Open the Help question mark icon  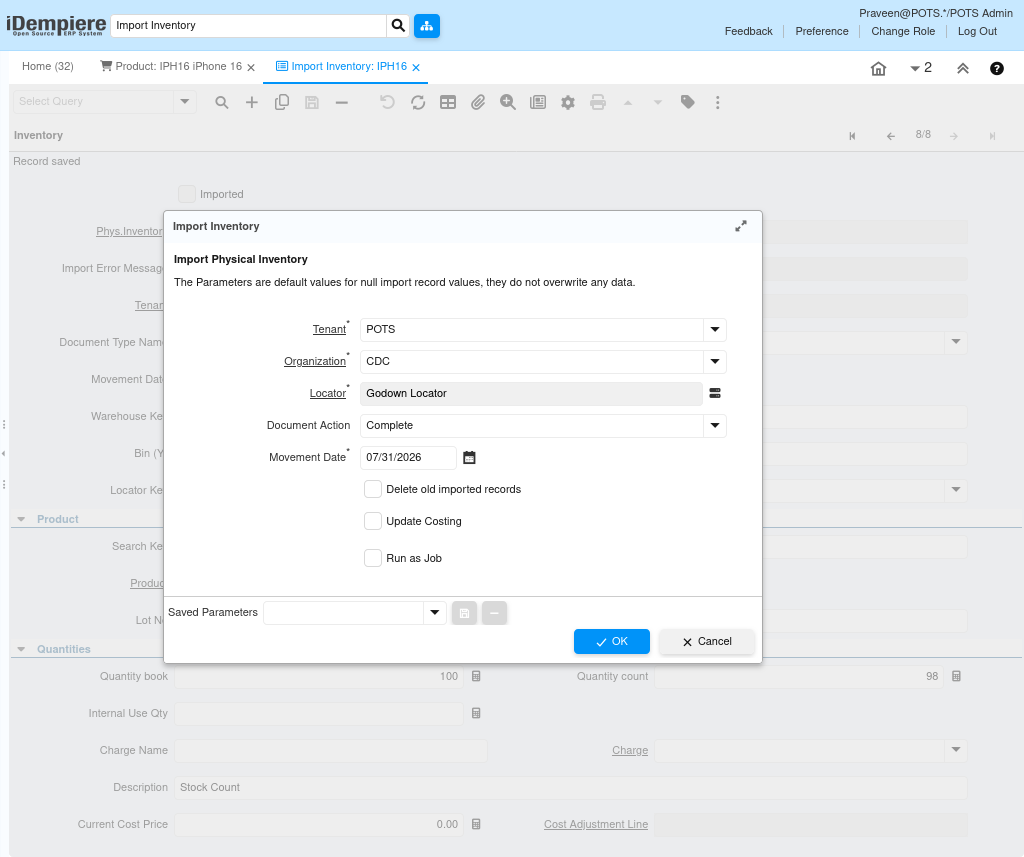coord(997,69)
